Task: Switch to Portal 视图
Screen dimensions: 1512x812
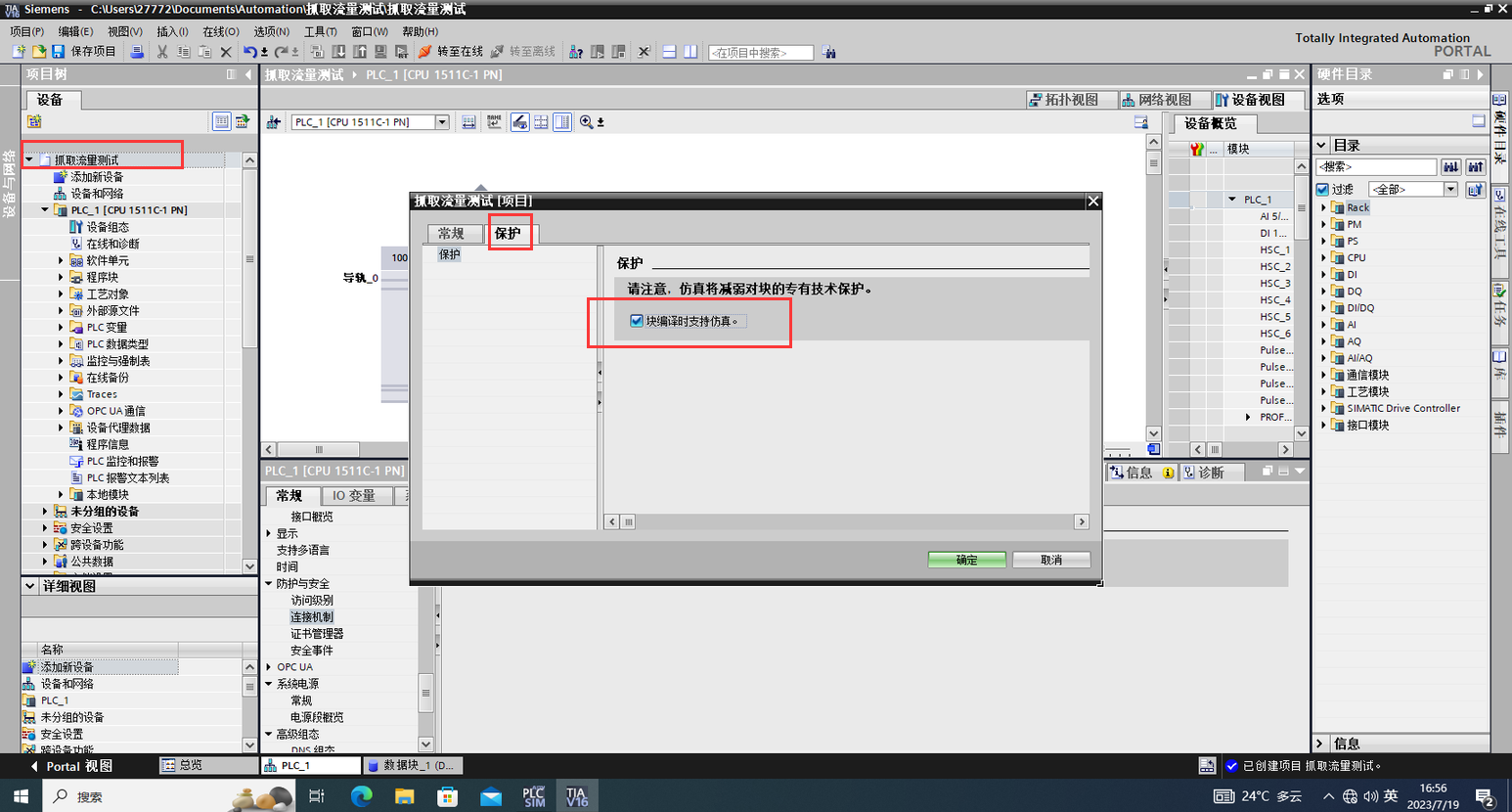Action: pos(72,766)
